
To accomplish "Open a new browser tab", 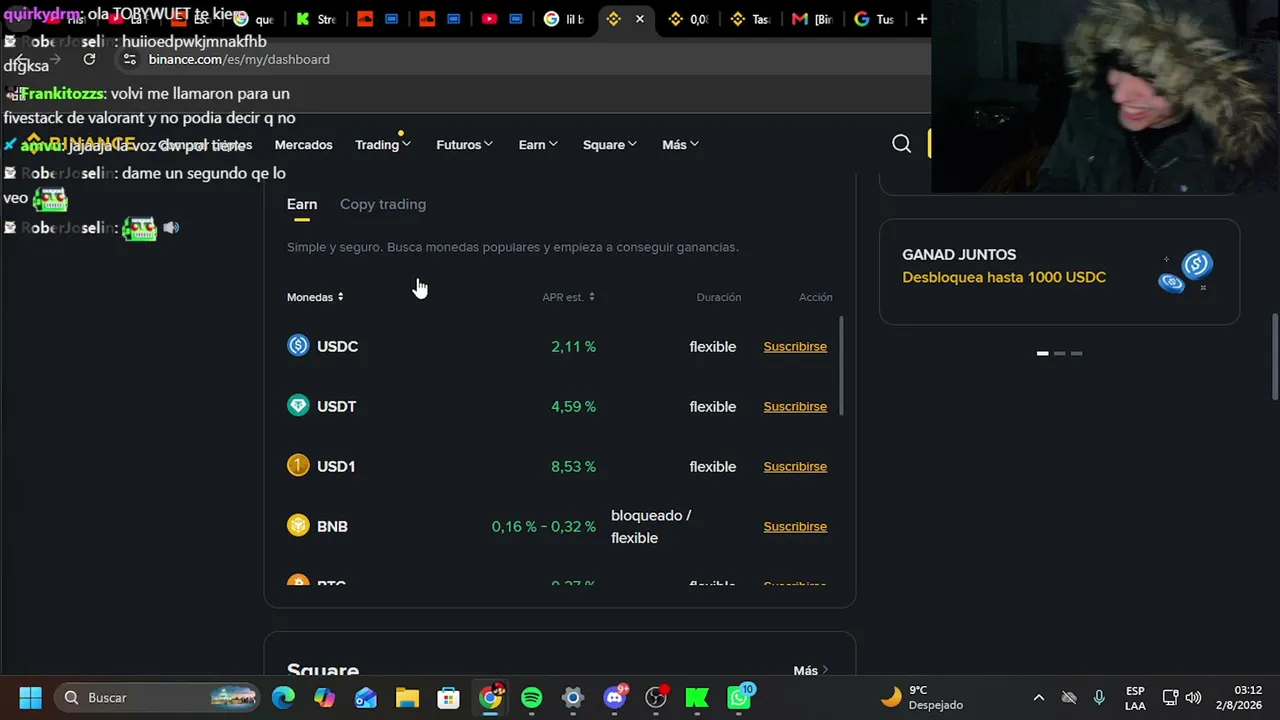I will click(x=921, y=19).
